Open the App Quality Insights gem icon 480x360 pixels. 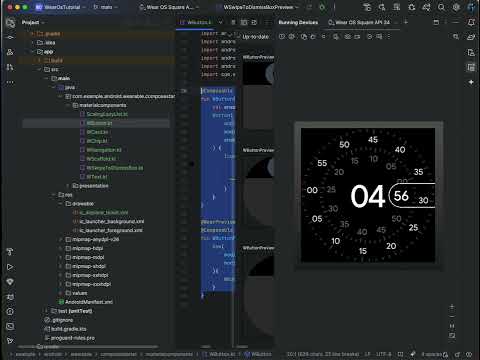pyautogui.click(x=10, y=282)
